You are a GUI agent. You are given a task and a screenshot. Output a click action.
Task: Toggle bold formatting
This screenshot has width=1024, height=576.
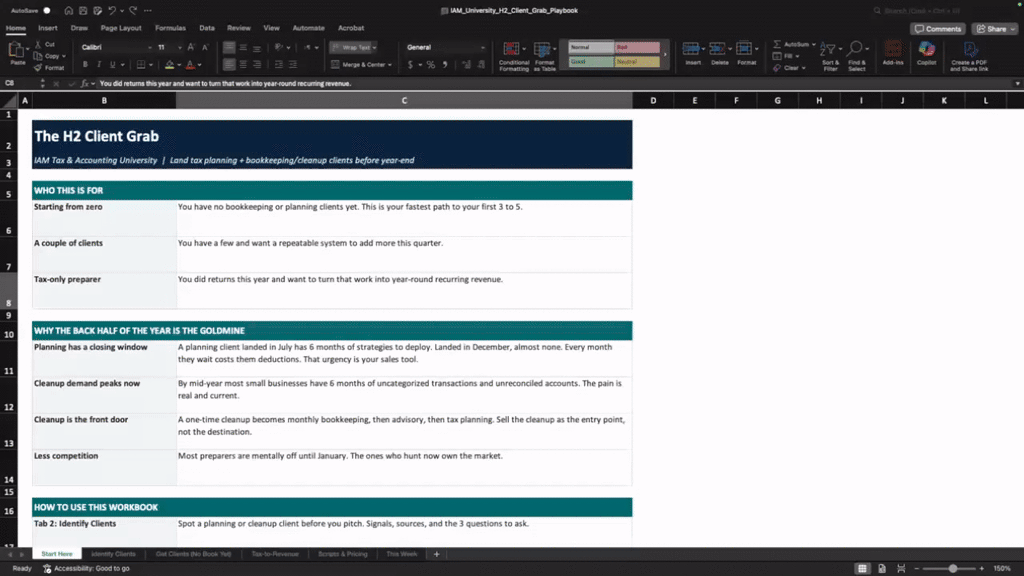(x=85, y=65)
